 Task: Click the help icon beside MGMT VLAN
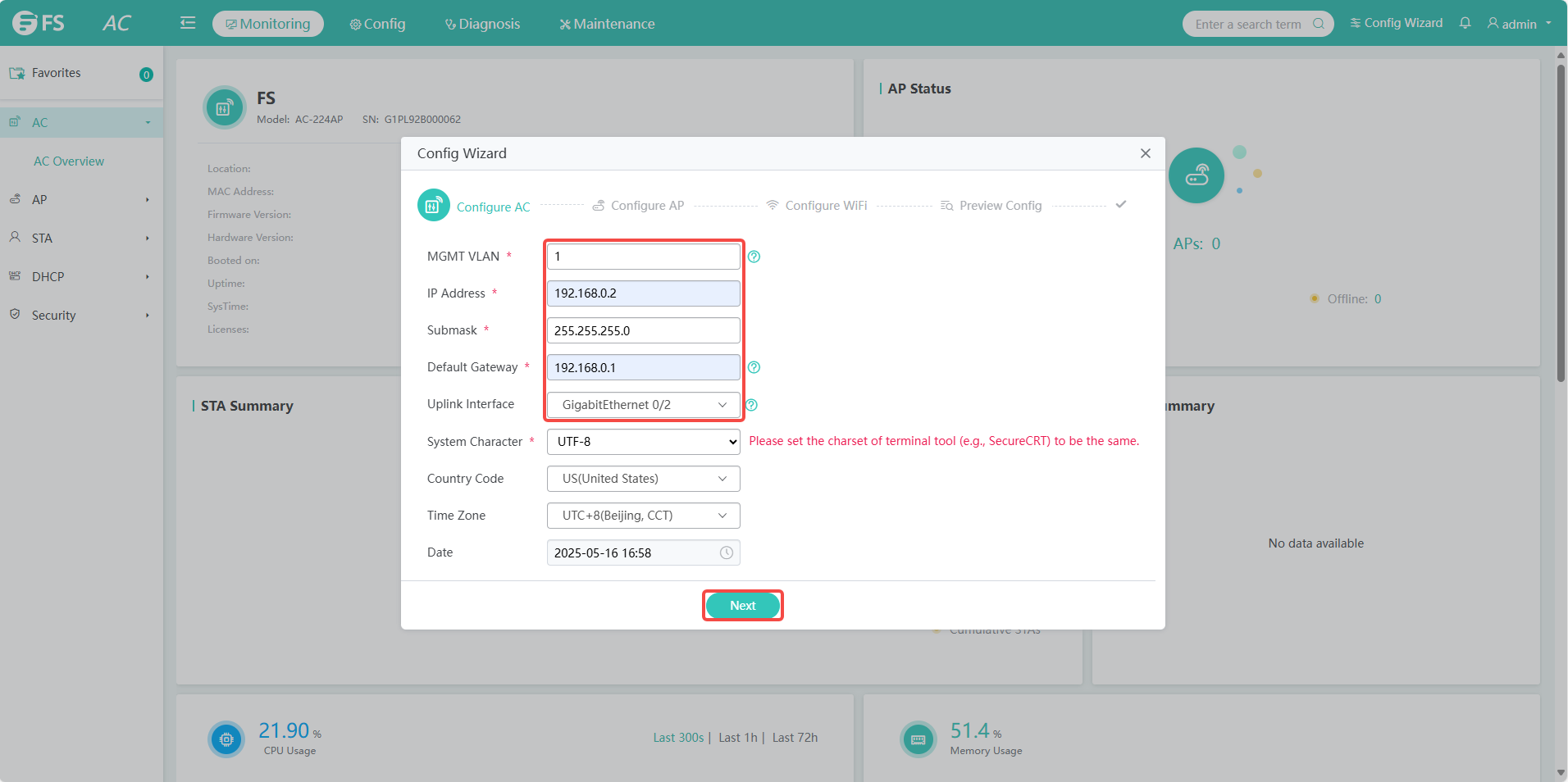[x=754, y=257]
